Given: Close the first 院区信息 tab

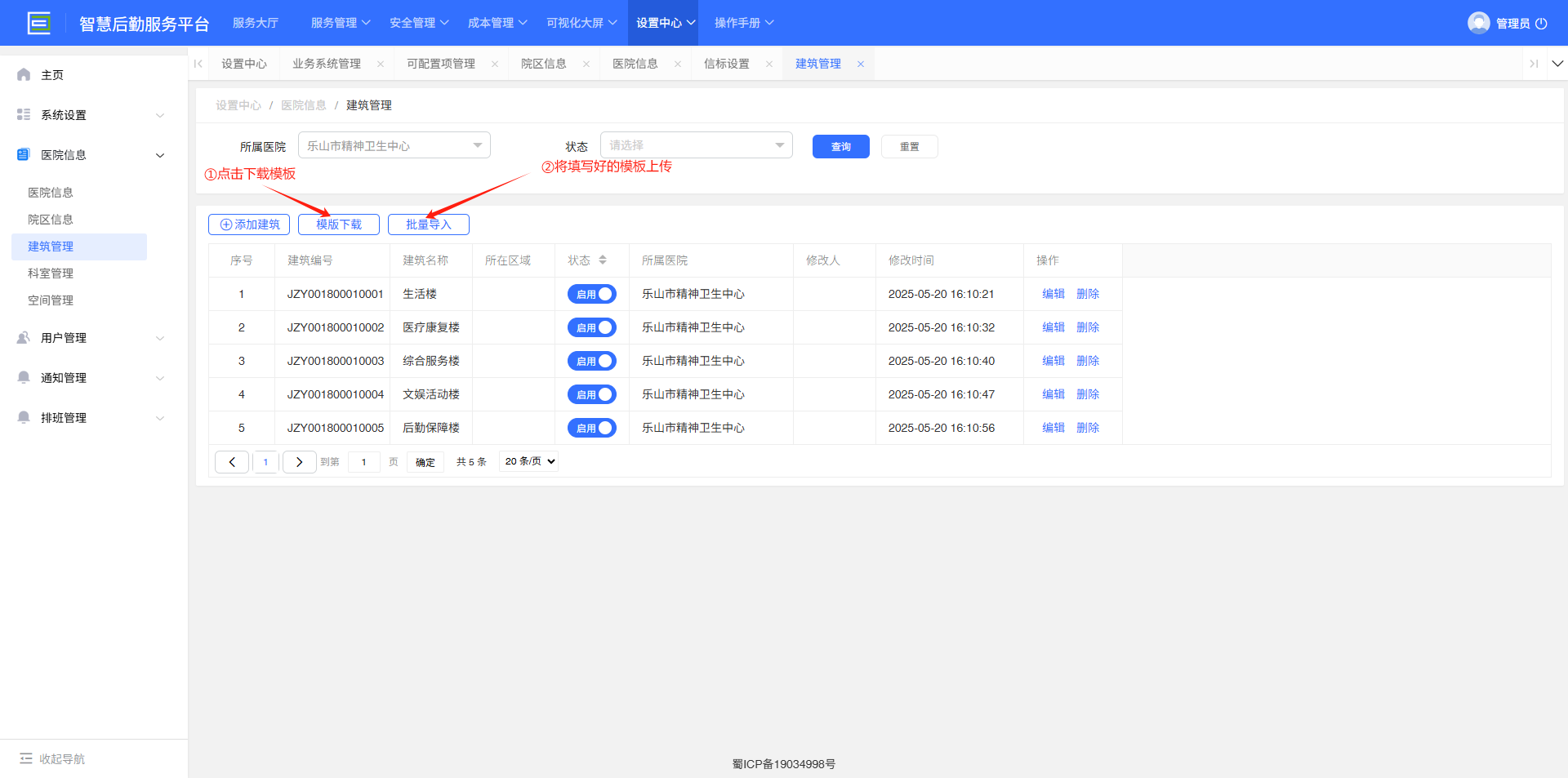Looking at the screenshot, I should tap(586, 64).
